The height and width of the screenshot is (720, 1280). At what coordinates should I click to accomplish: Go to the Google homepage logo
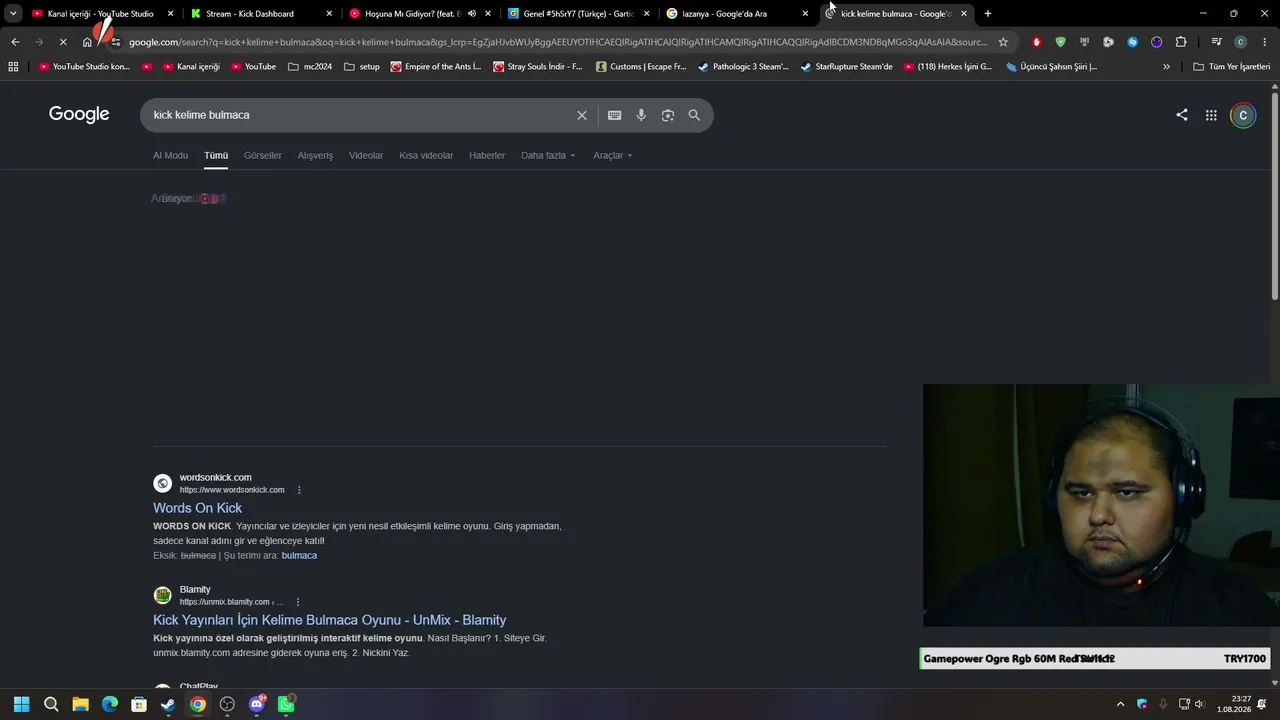79,114
